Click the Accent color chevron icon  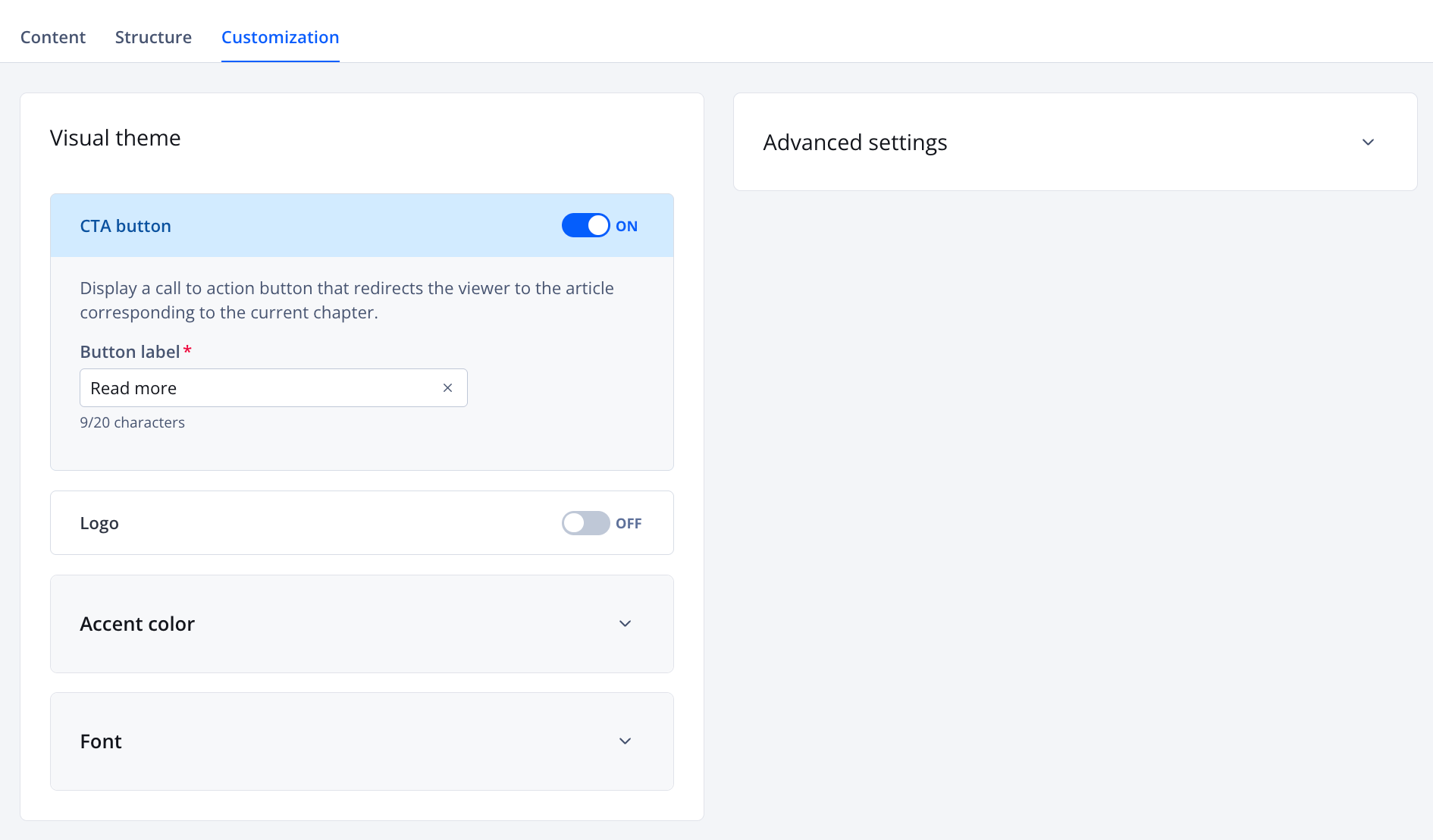625,624
